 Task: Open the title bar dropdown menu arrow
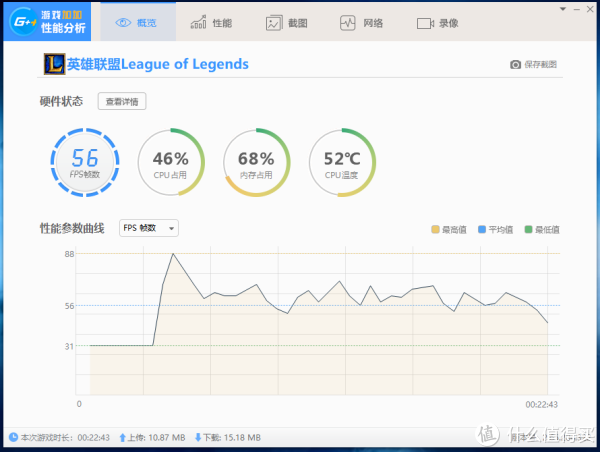(562, 9)
